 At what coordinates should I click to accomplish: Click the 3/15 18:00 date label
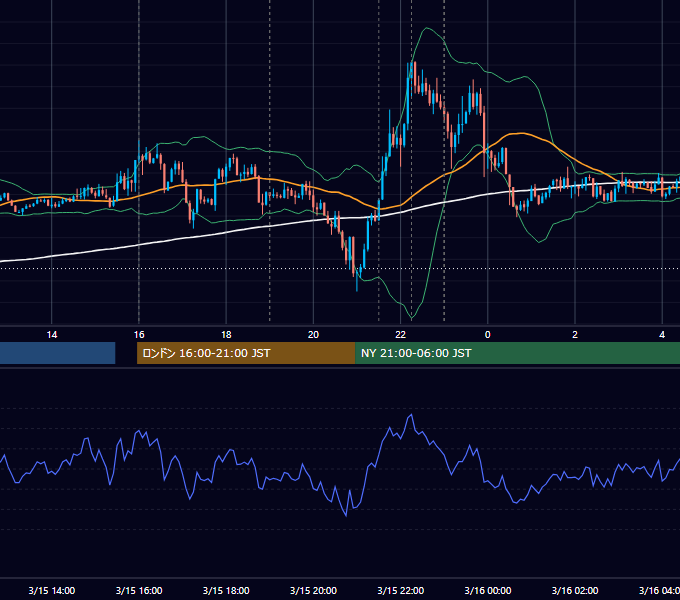pos(226,590)
